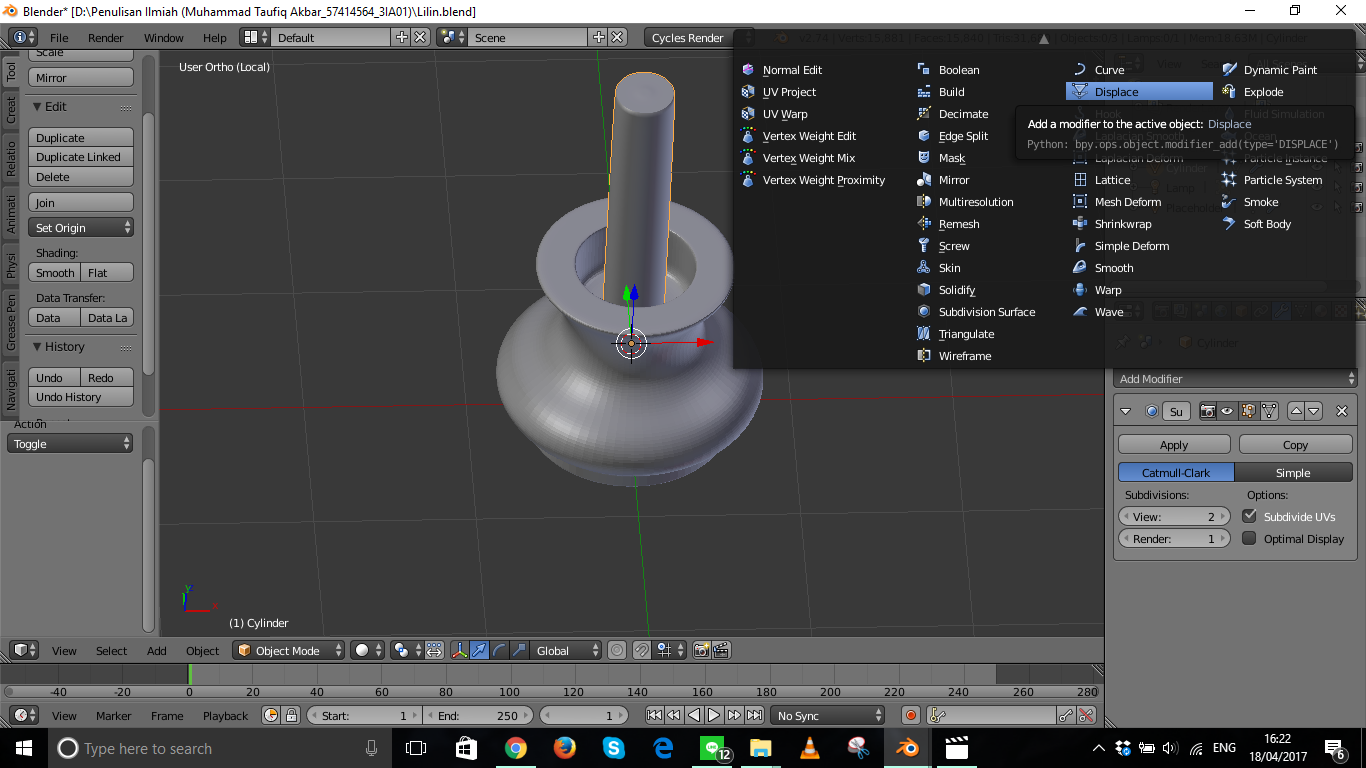Select Subdivision Surface in the modifier list
The height and width of the screenshot is (768, 1366).
click(x=986, y=312)
